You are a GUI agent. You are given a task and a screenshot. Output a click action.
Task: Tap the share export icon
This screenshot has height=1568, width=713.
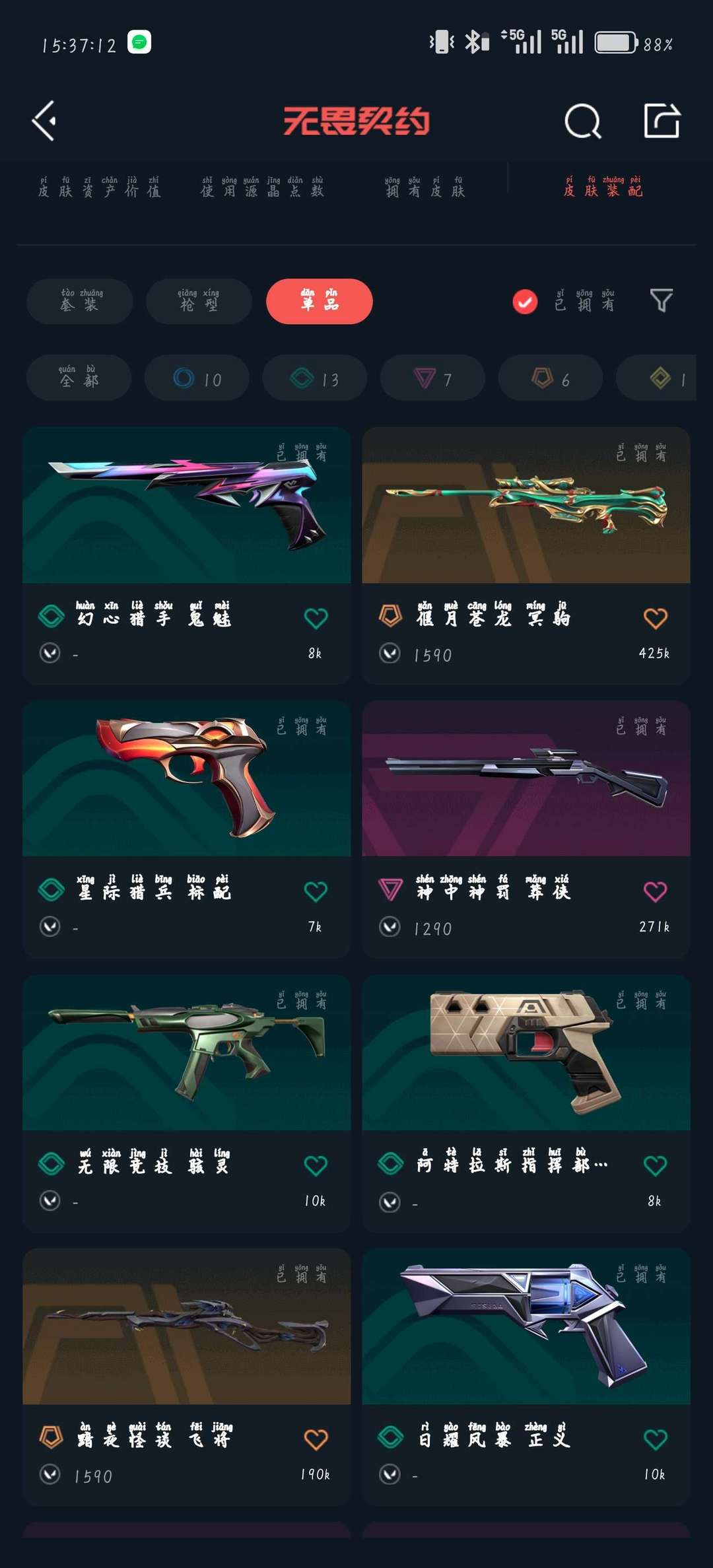662,120
